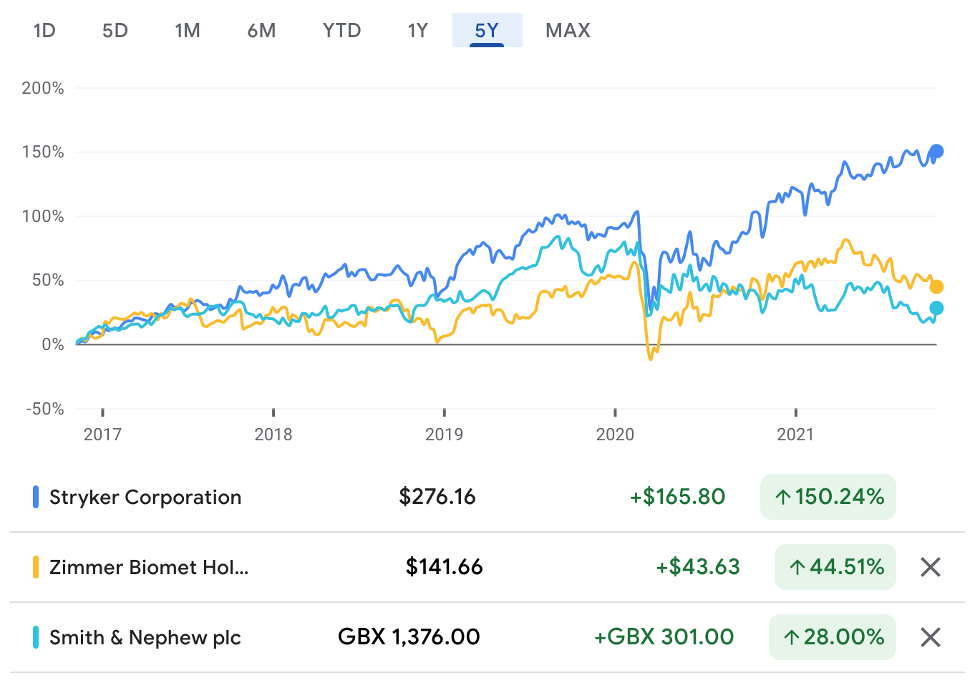This screenshot has width=977, height=683.
Task: Click the teal Smith & Nephew endpoint dot
Action: tap(936, 308)
